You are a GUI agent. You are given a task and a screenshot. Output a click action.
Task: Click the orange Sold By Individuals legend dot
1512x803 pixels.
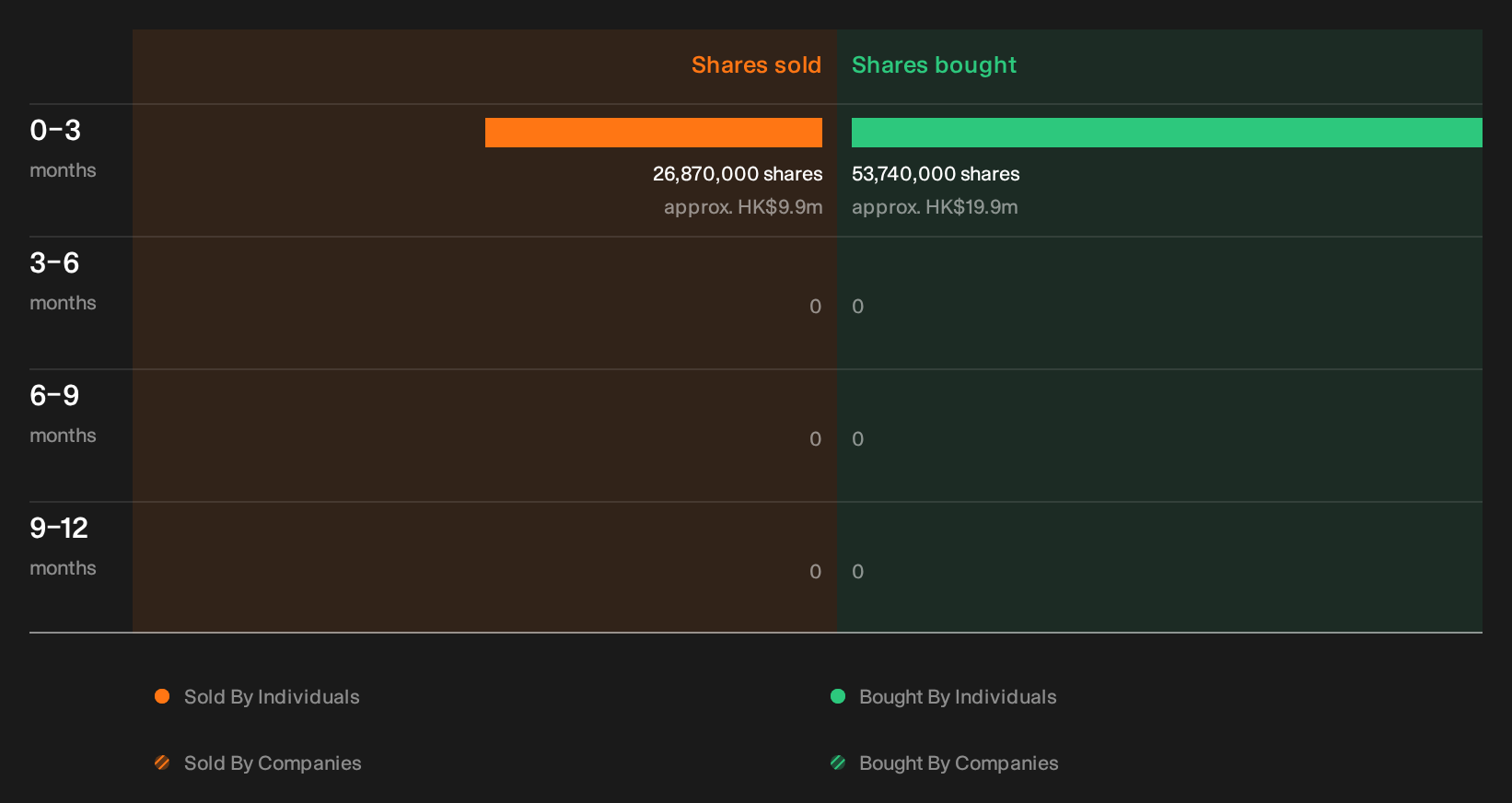point(162,696)
